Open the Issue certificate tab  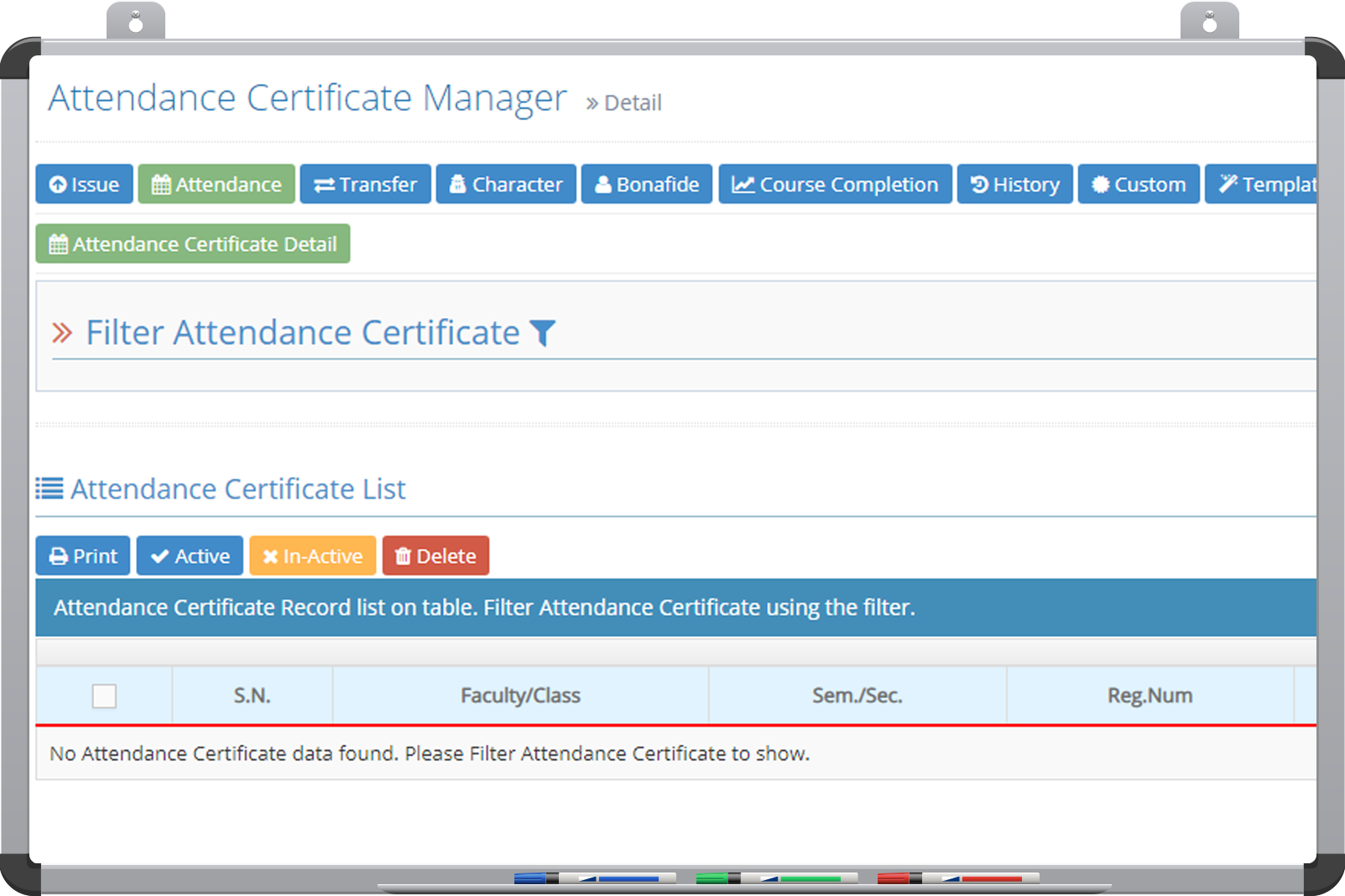pyautogui.click(x=84, y=184)
